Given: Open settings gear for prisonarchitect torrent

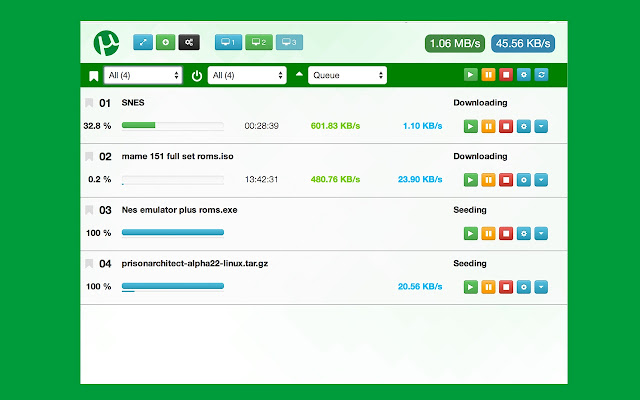Looking at the screenshot, I should (x=524, y=287).
